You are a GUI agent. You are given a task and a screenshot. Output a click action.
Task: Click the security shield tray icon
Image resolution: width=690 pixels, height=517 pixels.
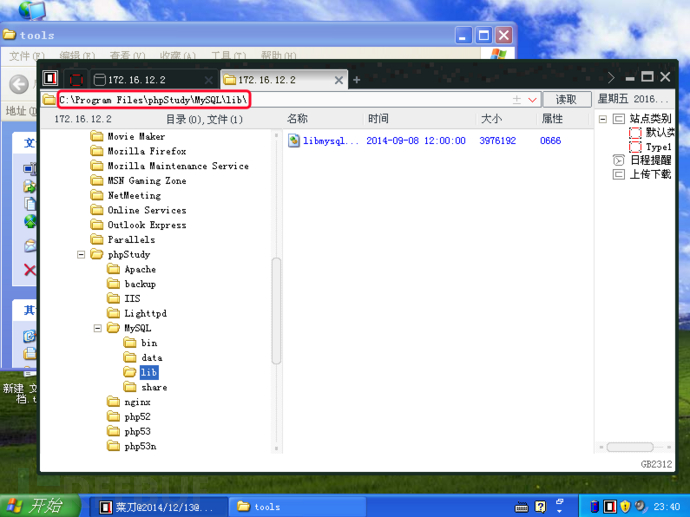point(624,507)
